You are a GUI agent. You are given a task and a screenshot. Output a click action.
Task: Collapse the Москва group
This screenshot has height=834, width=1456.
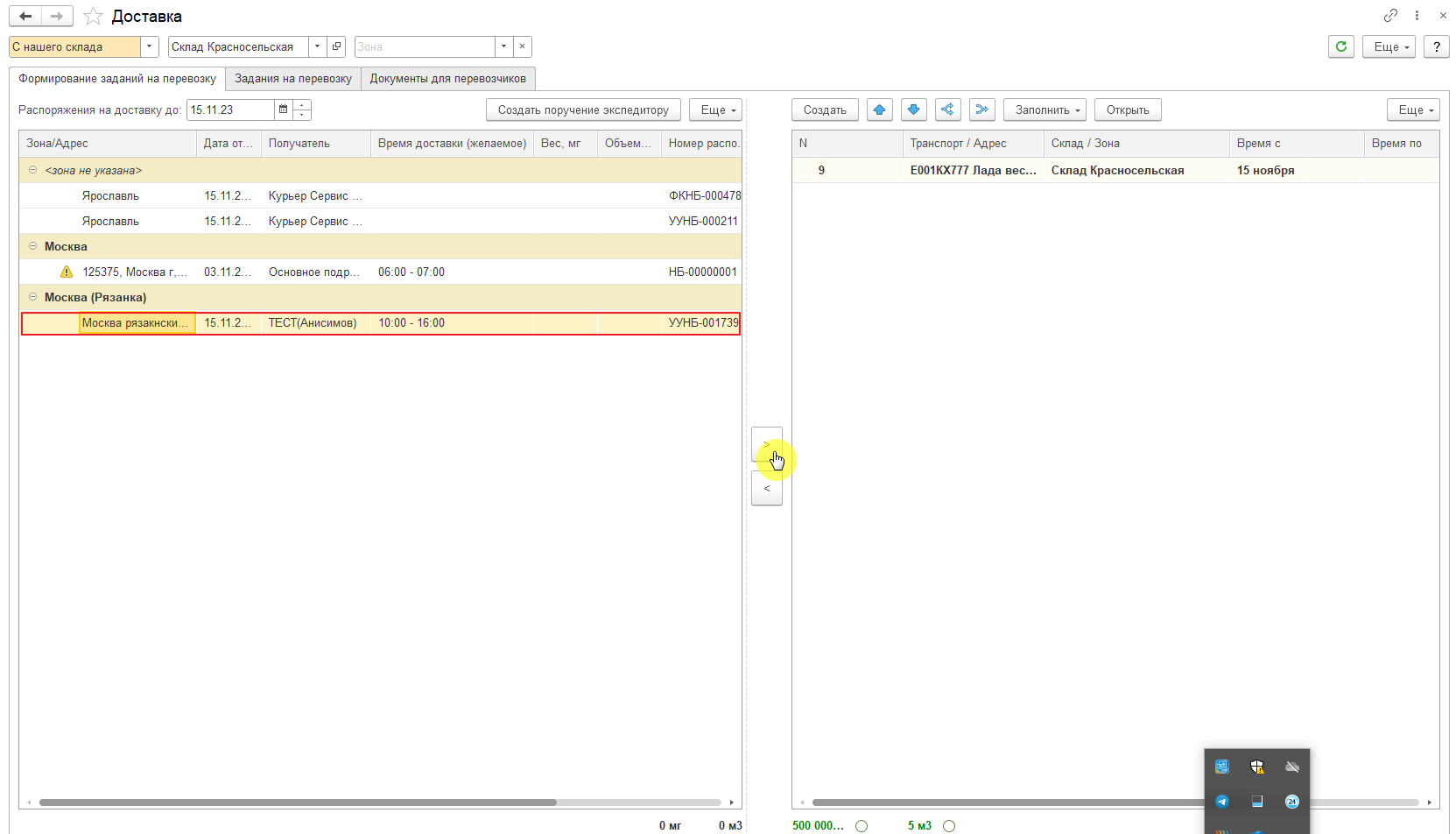pos(32,246)
